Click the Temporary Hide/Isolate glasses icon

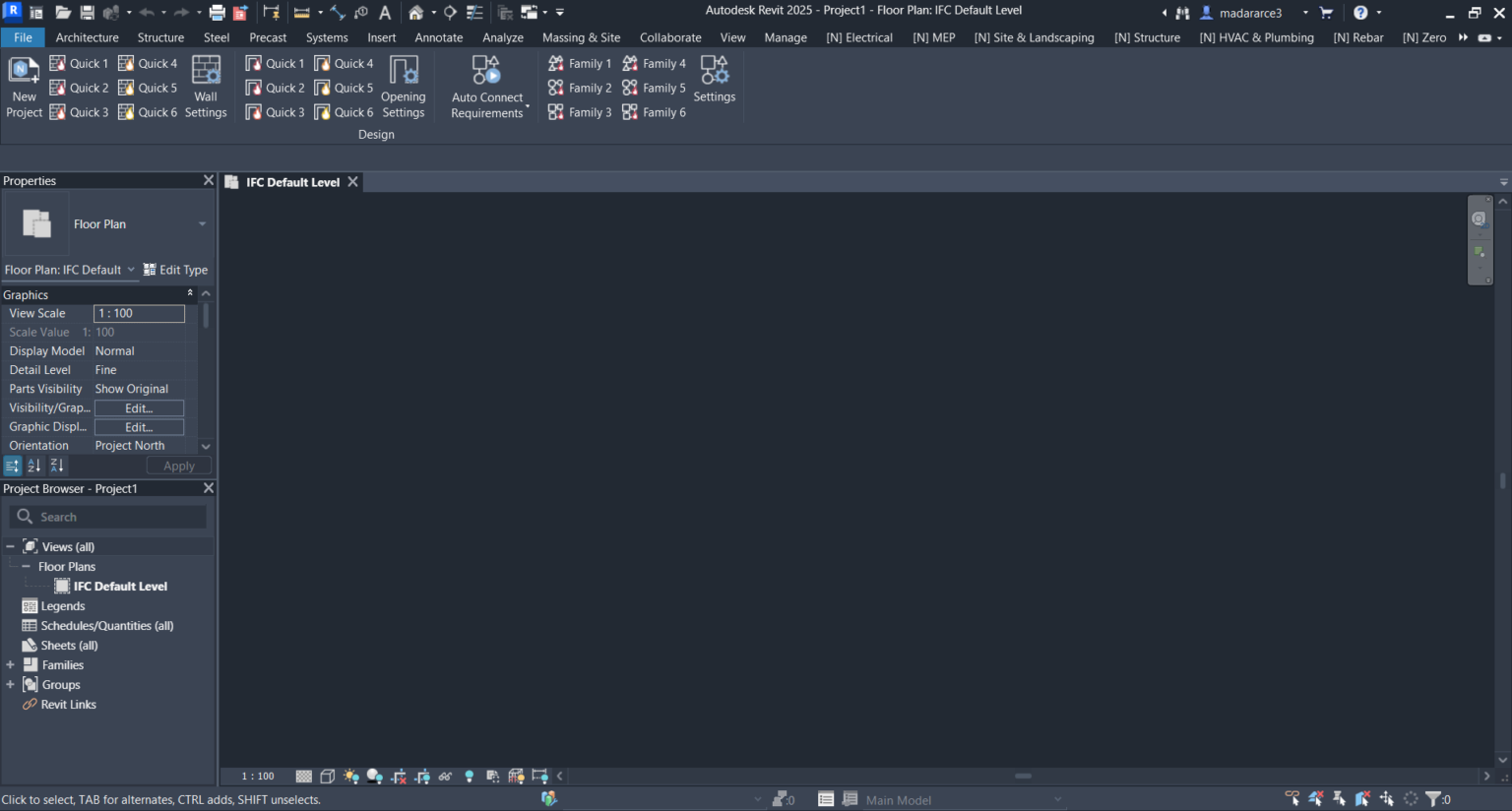click(x=445, y=777)
